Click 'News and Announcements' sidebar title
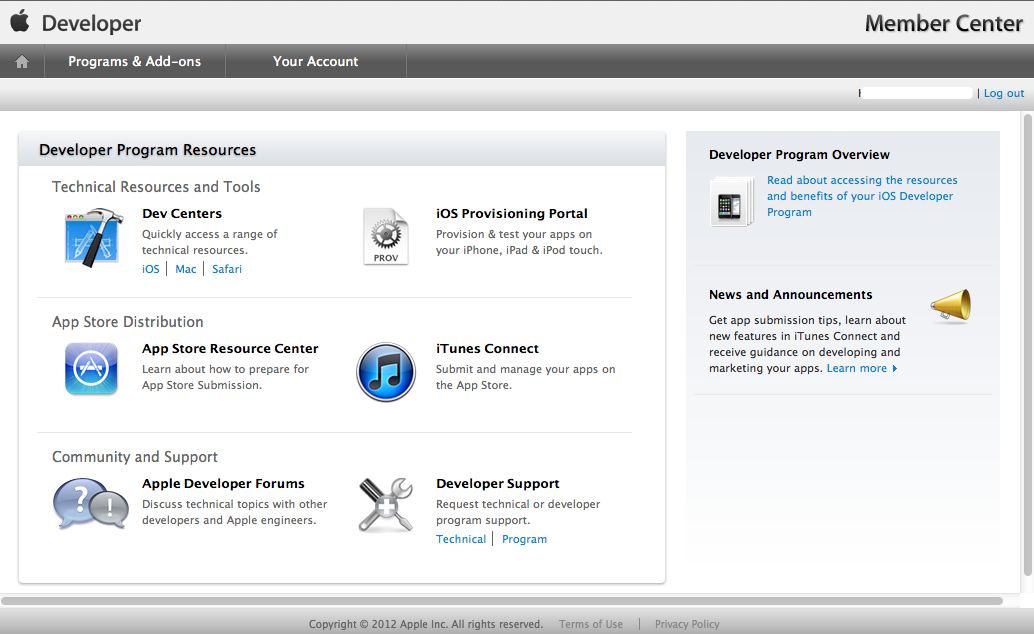Image resolution: width=1034 pixels, height=634 pixels. 791,295
